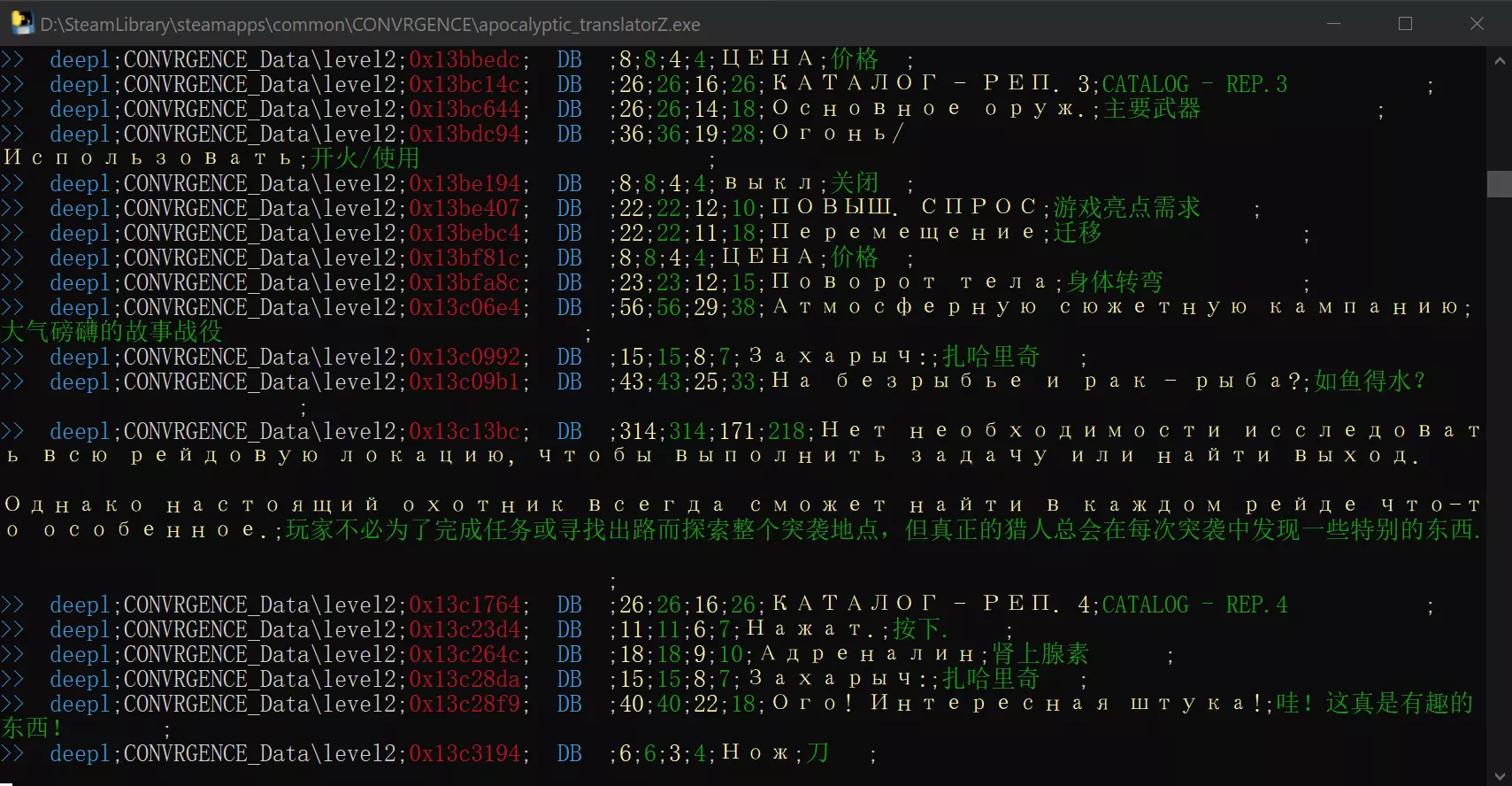Select the address 0x13bfa8c
The height and width of the screenshot is (786, 1512).
pyautogui.click(x=464, y=282)
